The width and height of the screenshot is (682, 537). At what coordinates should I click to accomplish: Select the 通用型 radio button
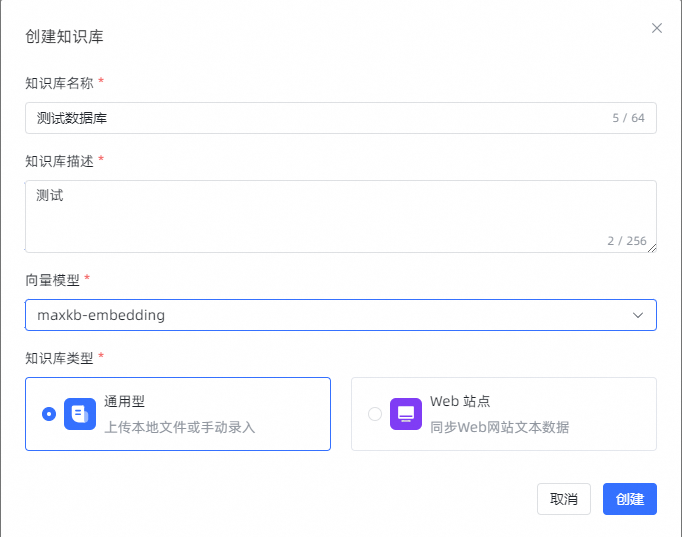pos(49,414)
